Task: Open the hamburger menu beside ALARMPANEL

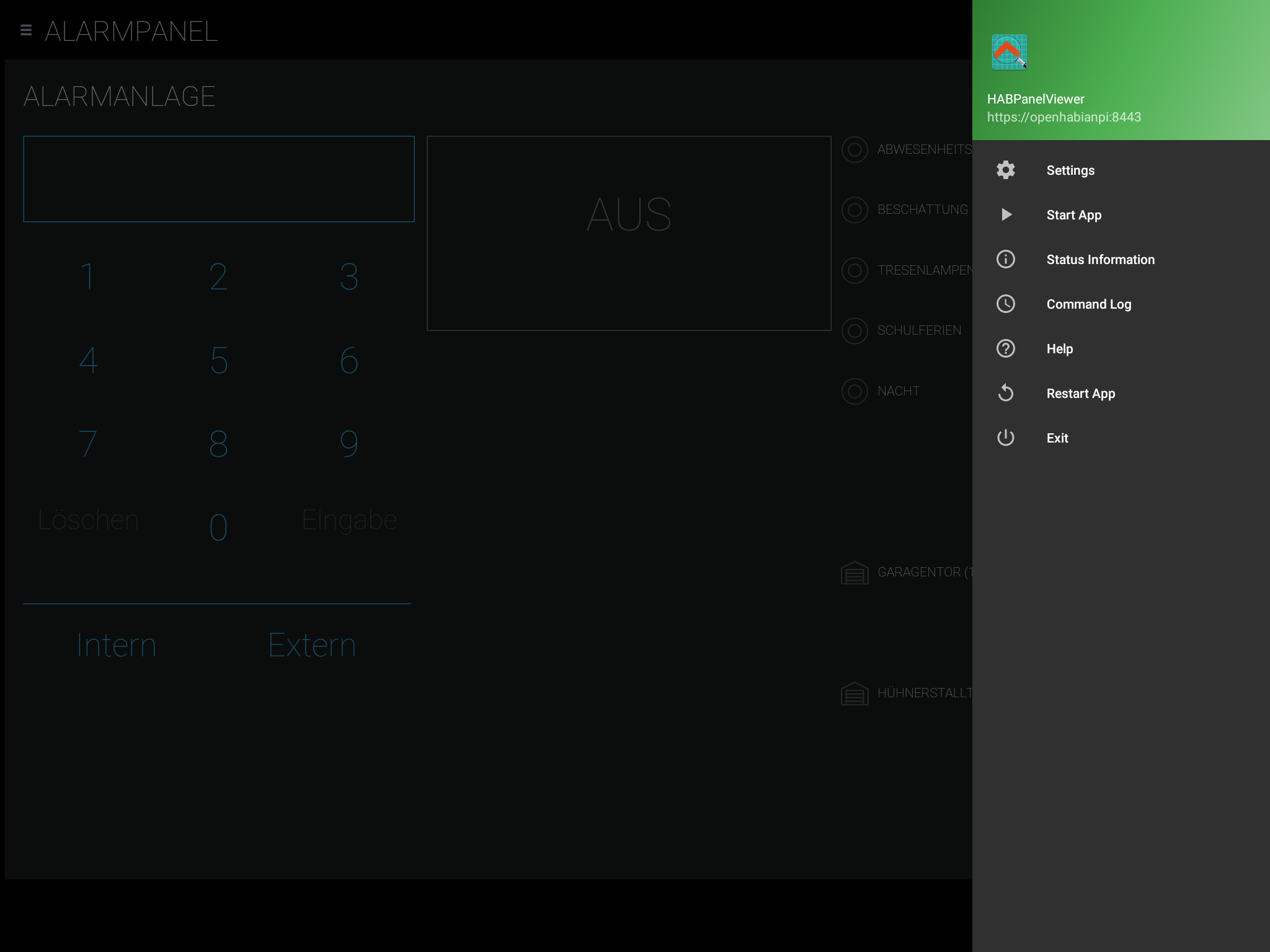Action: tap(26, 30)
